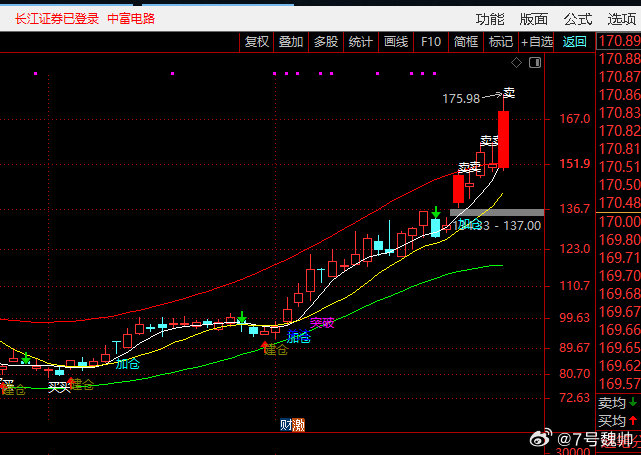Click the 151.9 axis label

pos(575,164)
